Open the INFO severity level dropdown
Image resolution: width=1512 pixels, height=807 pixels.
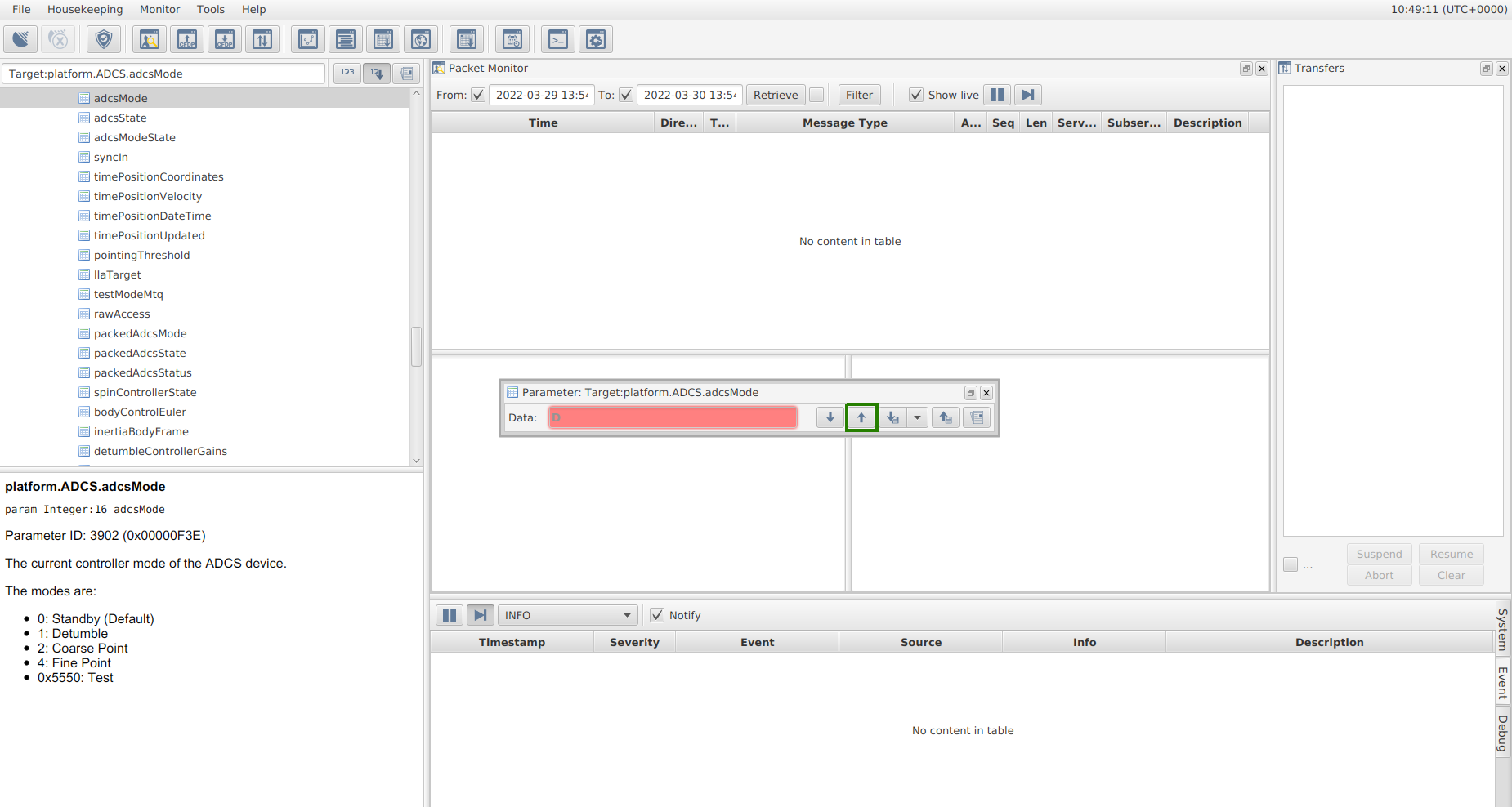click(x=567, y=615)
